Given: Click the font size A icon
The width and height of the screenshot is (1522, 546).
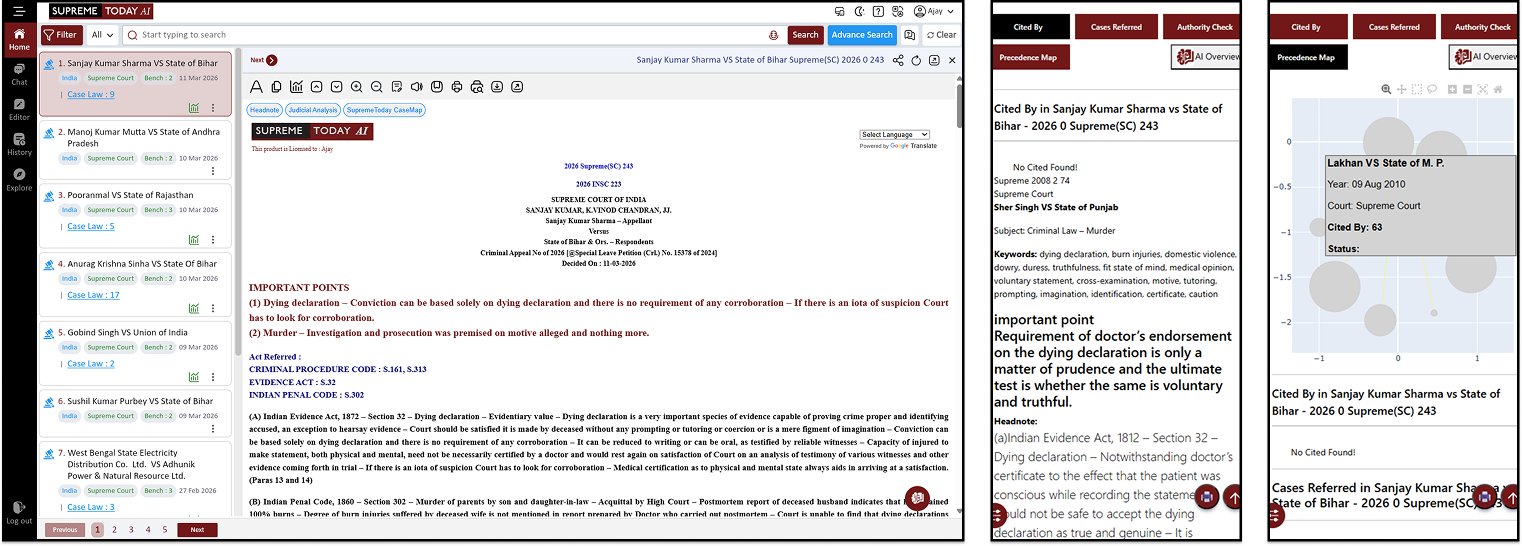Looking at the screenshot, I should coord(257,87).
